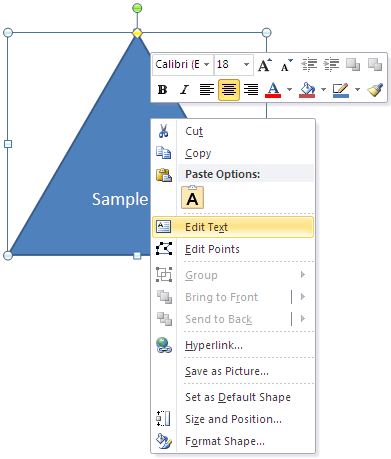The width and height of the screenshot is (391, 459).
Task: Toggle Bold formatting
Action: tap(163, 89)
